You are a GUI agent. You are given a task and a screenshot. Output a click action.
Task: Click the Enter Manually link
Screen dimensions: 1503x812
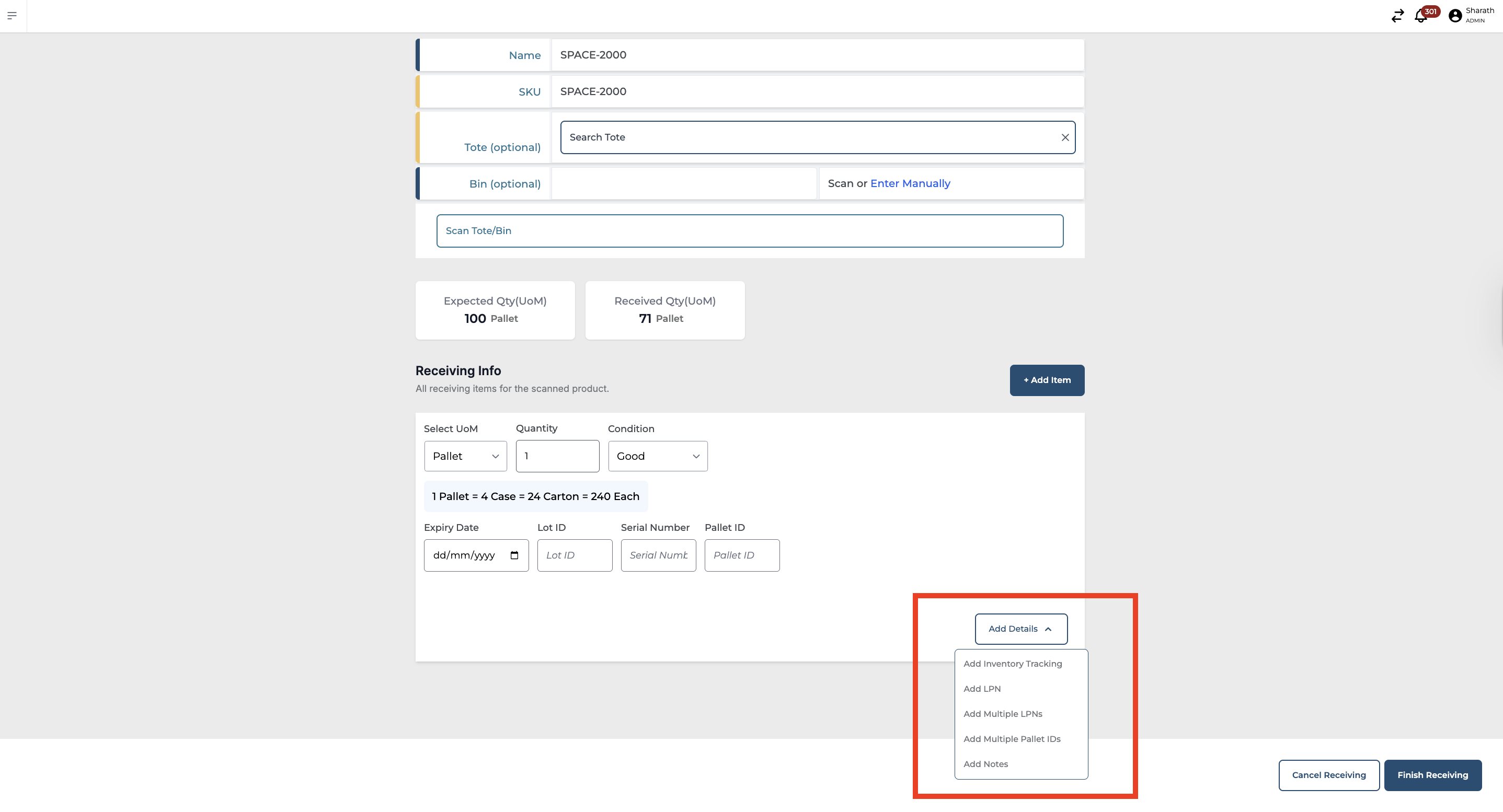(910, 184)
